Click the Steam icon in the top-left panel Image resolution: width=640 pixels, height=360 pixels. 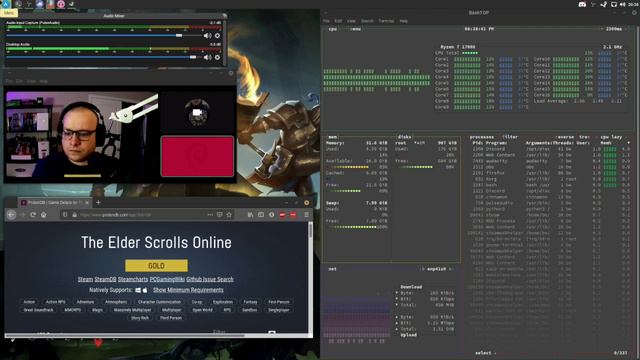[71, 4]
